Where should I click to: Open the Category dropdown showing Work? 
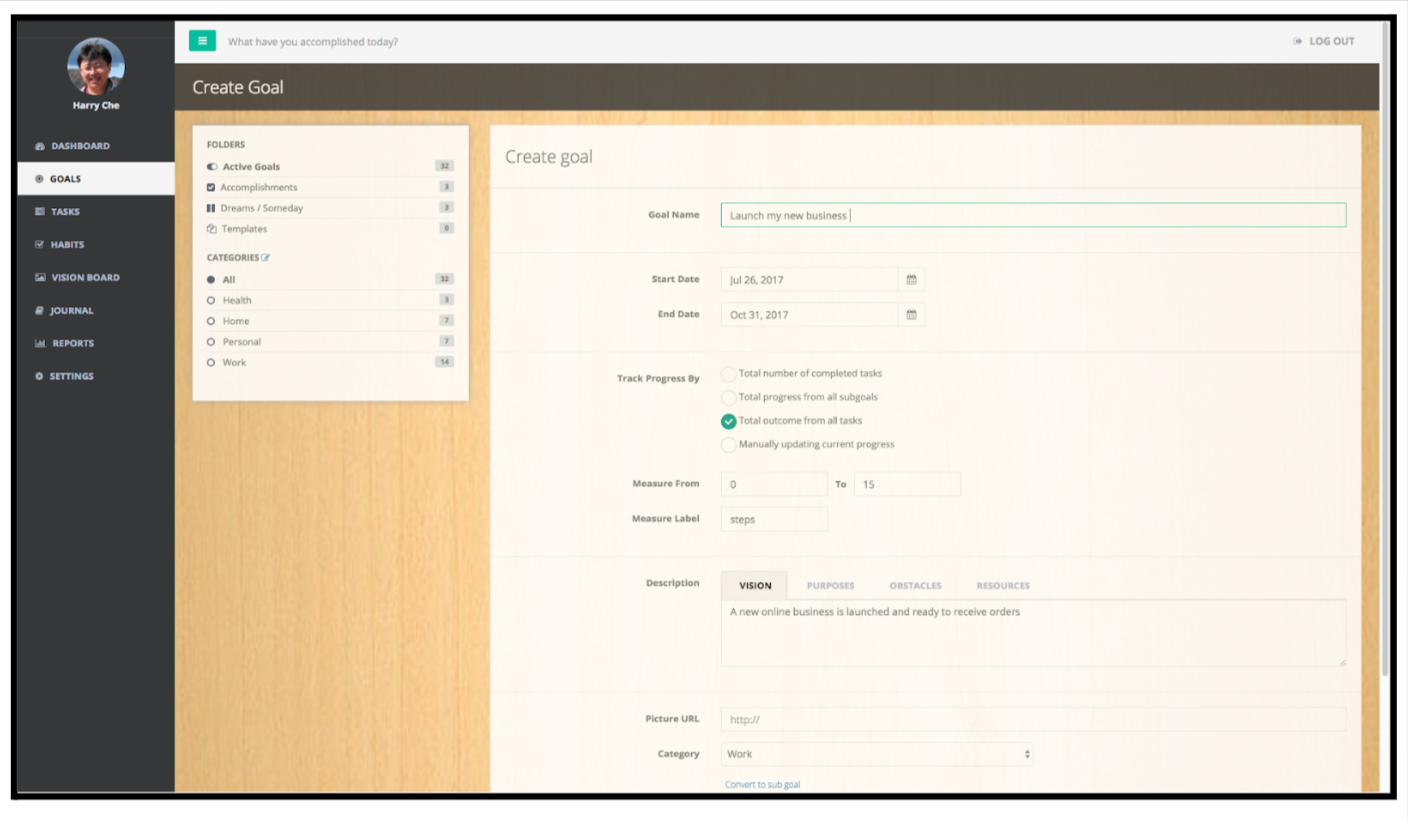[x=876, y=754]
